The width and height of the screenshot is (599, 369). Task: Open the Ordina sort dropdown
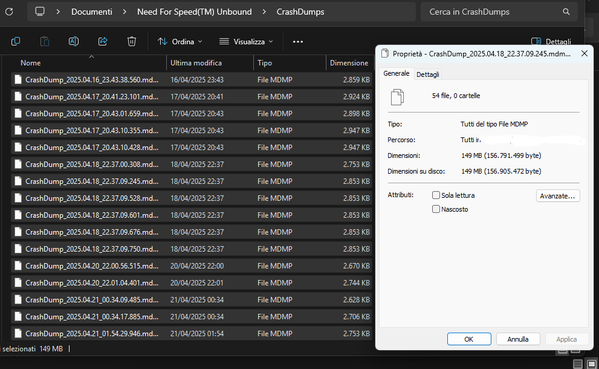180,41
